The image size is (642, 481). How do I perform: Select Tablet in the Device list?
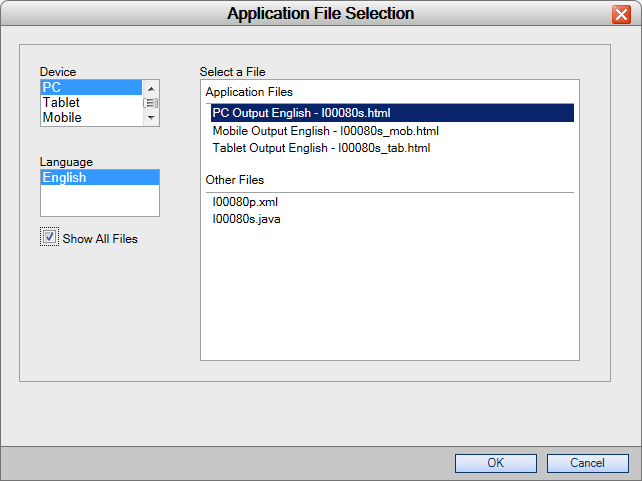click(91, 102)
